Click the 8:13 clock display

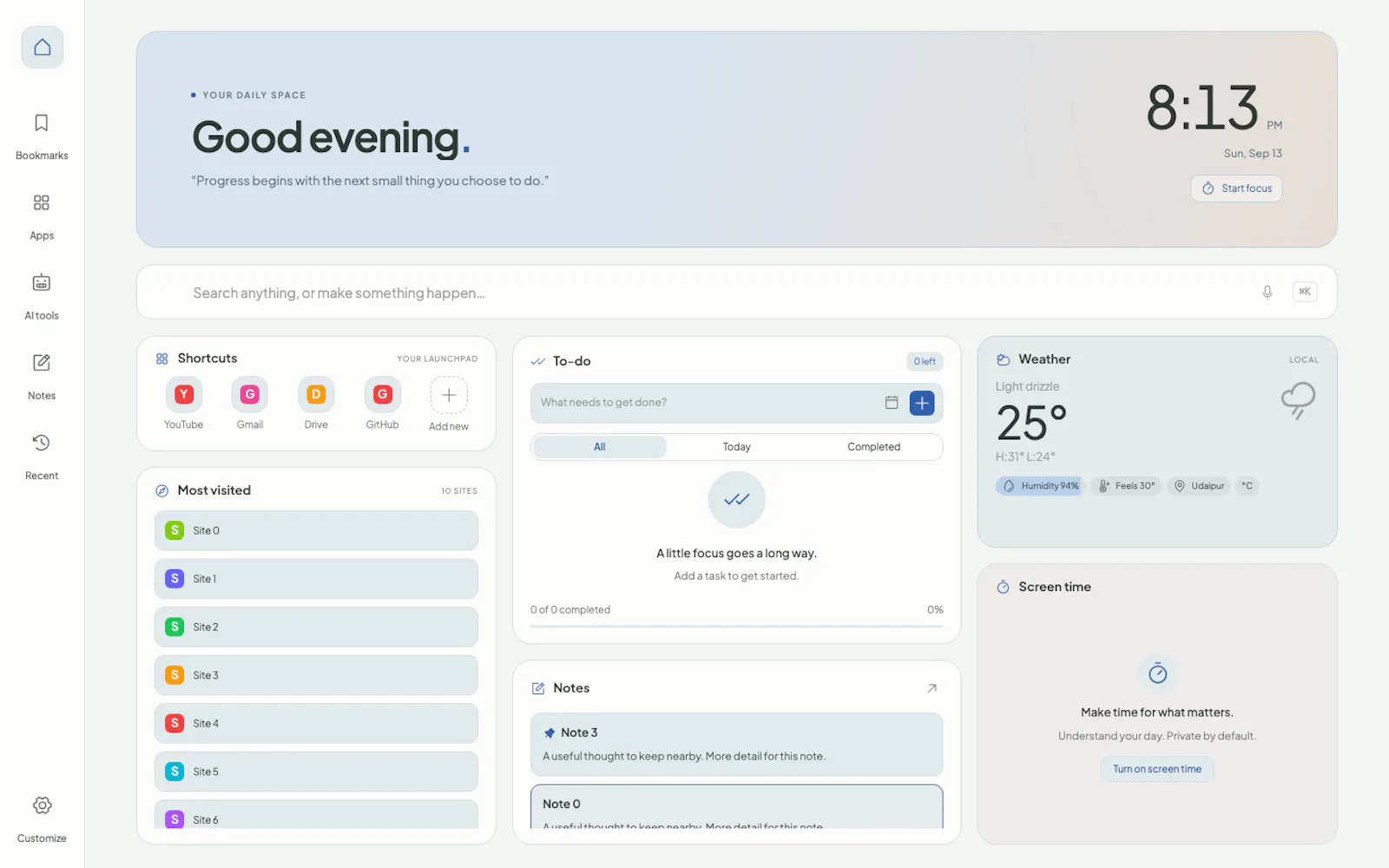tap(1203, 108)
